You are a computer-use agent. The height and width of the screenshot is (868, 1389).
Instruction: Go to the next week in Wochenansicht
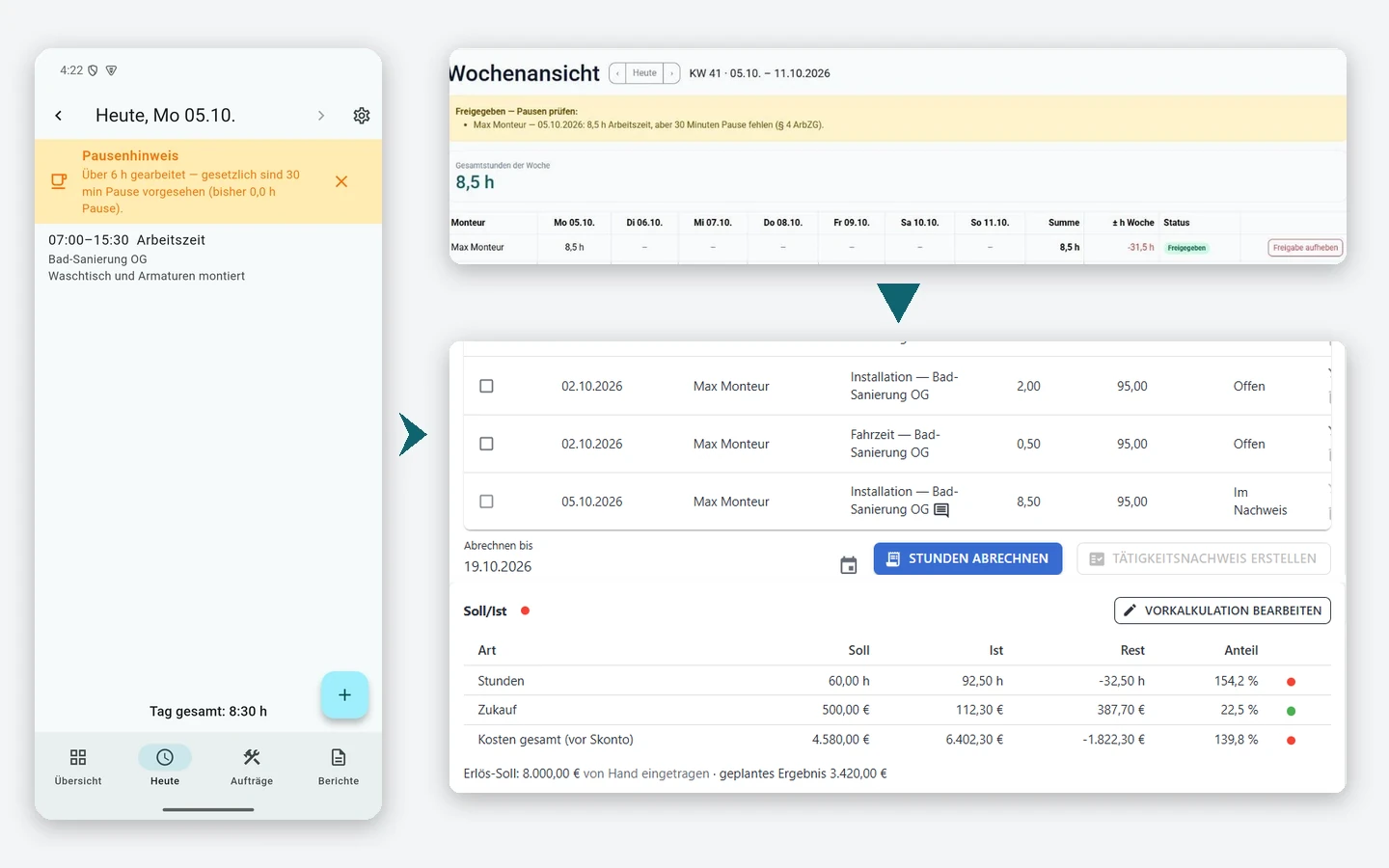672,73
